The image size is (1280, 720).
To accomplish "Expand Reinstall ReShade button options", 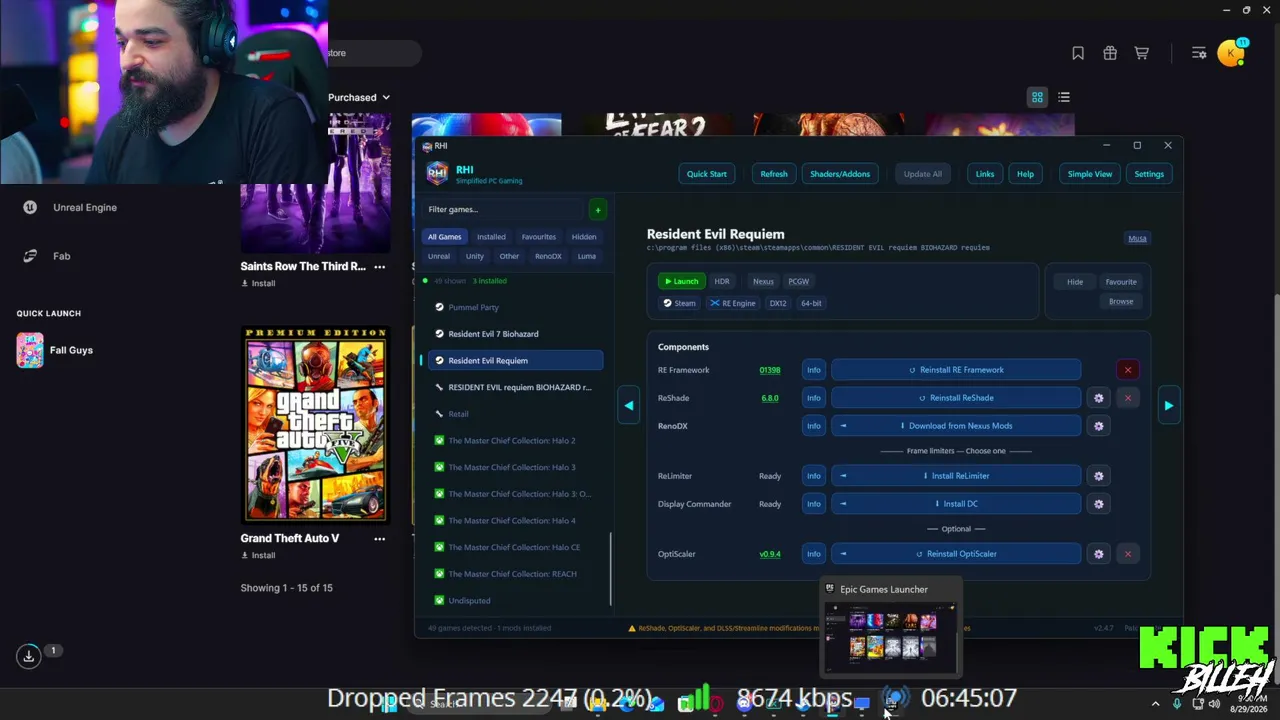I will (956, 398).
